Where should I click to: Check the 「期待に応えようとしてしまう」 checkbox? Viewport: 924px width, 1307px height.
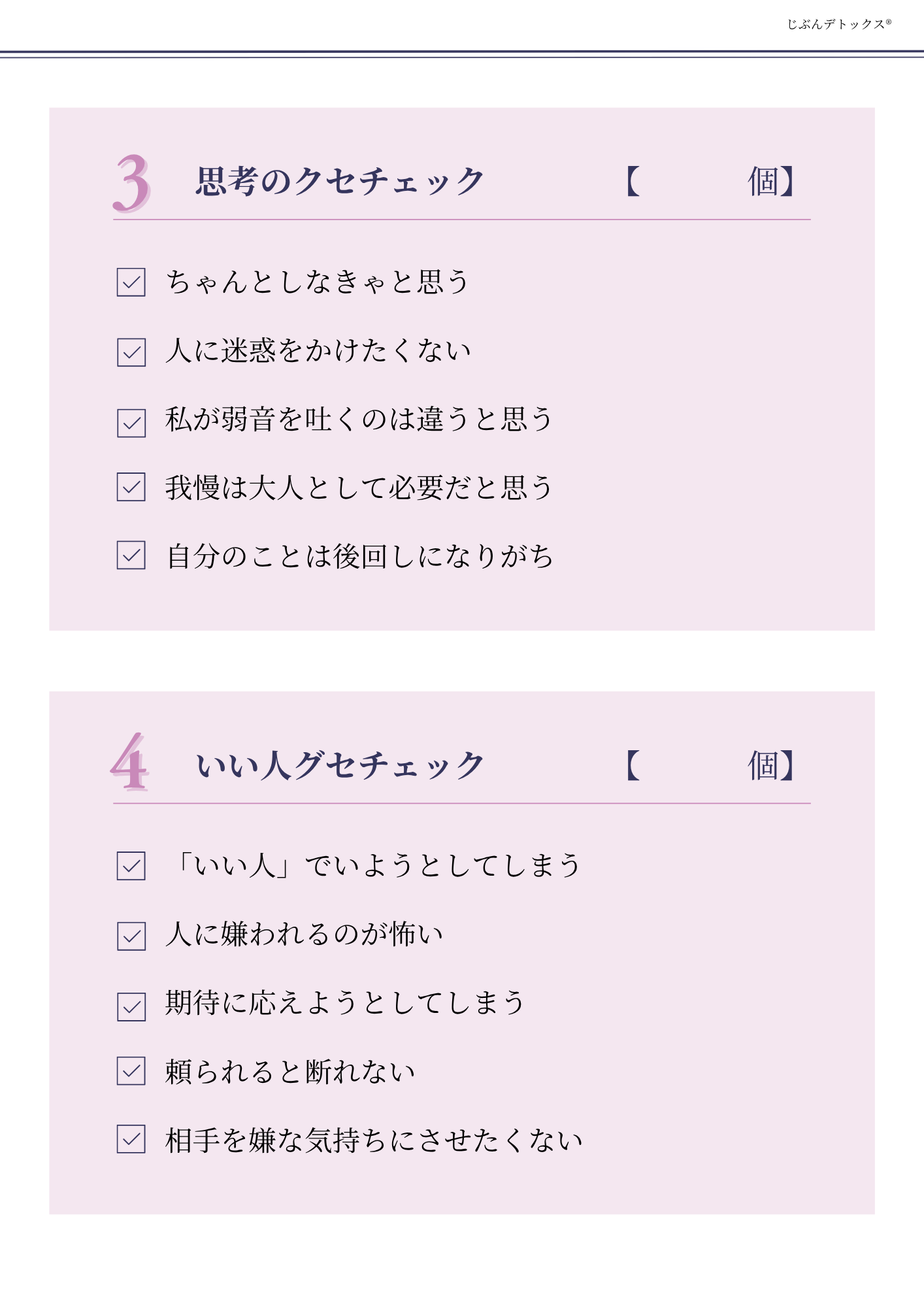pyautogui.click(x=131, y=1006)
